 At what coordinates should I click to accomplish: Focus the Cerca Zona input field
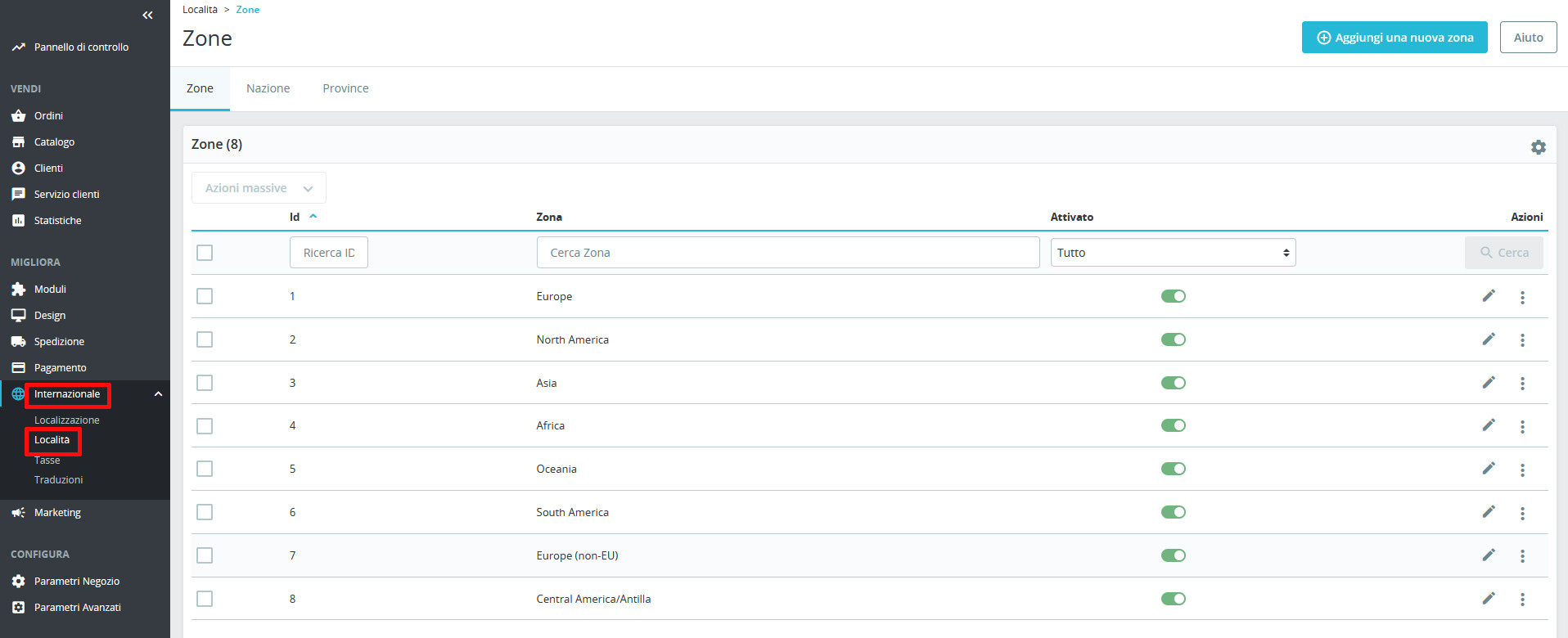click(x=788, y=253)
